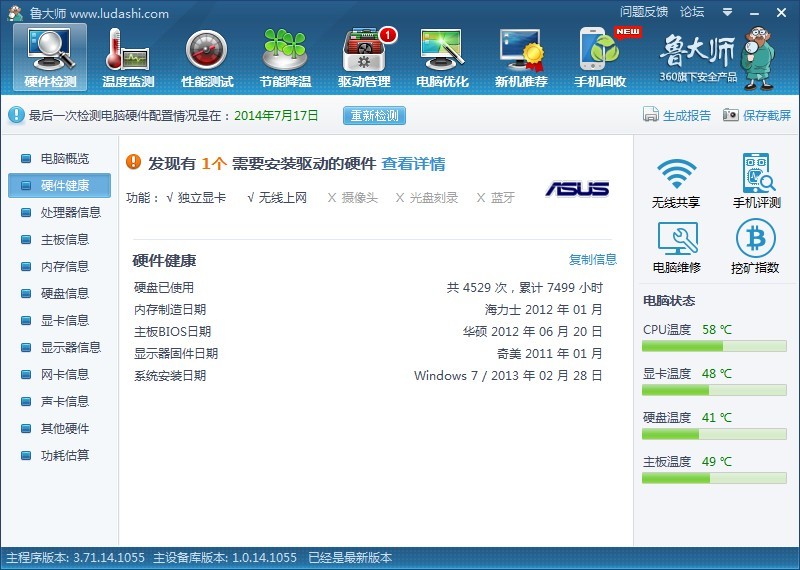800x570 pixels.
Task: Click the CPU温度 temperature bar
Action: [714, 346]
